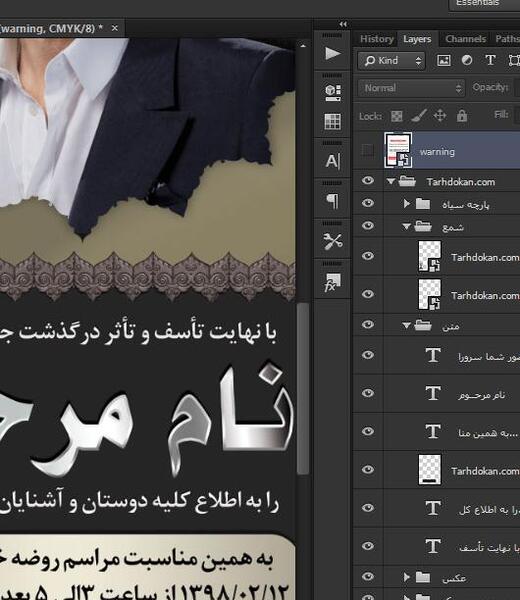Hide the متن group
Viewport: 520px width, 600px height.
[368, 324]
